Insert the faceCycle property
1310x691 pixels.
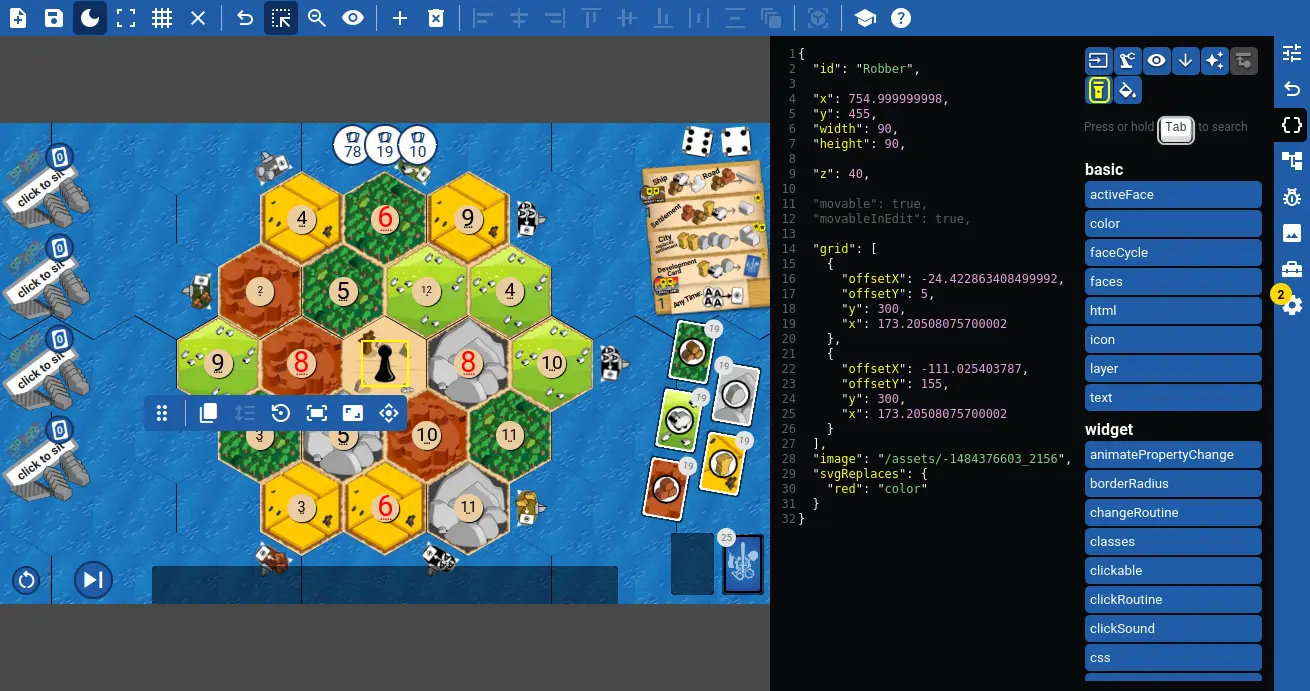pyautogui.click(x=1173, y=253)
